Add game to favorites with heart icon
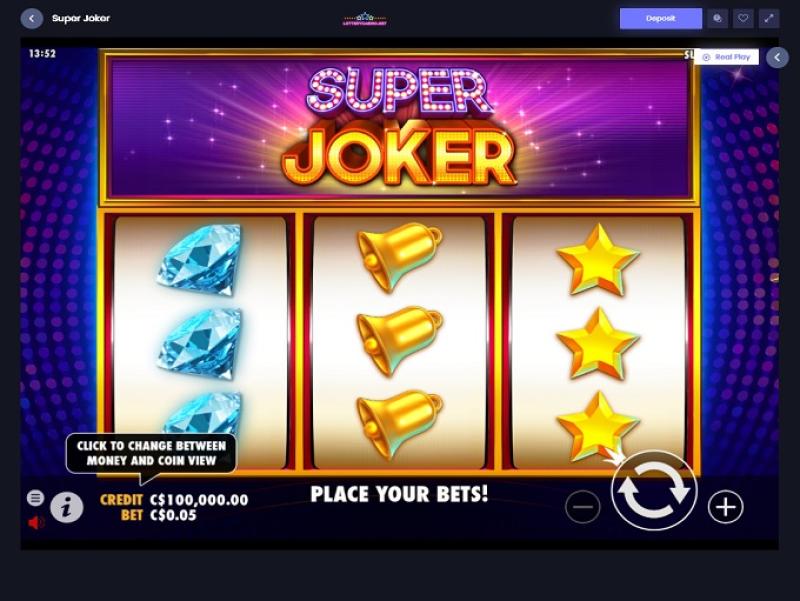Screen dimensions: 800x601 [743, 18]
